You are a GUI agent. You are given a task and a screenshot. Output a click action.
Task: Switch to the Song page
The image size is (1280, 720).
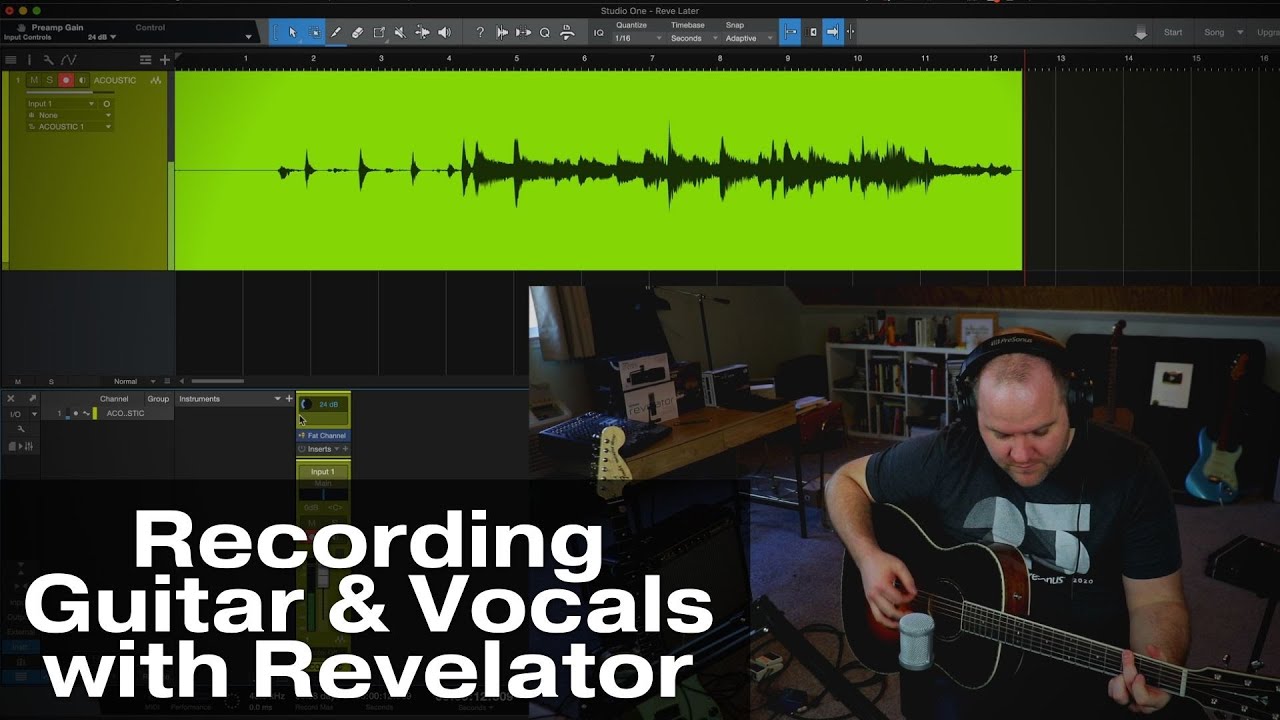tap(1214, 32)
